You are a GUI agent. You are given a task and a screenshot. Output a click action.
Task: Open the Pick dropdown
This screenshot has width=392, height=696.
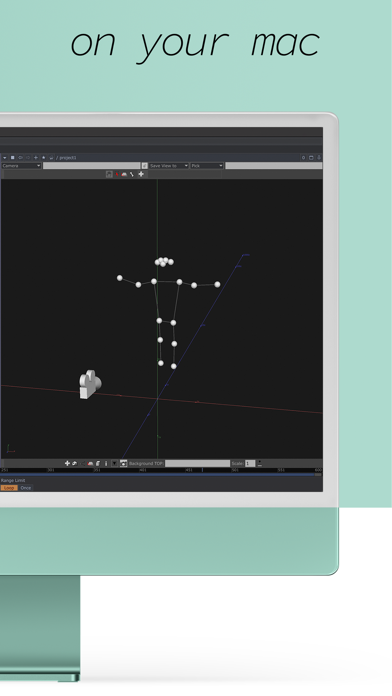pyautogui.click(x=207, y=166)
